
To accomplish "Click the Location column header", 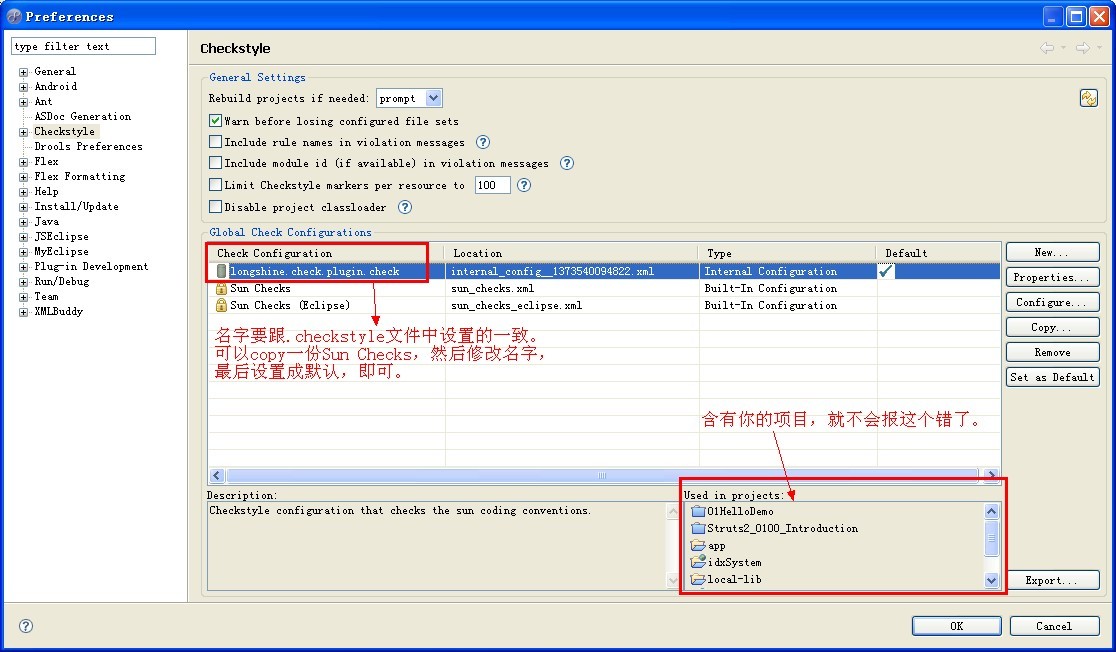I will 572,253.
